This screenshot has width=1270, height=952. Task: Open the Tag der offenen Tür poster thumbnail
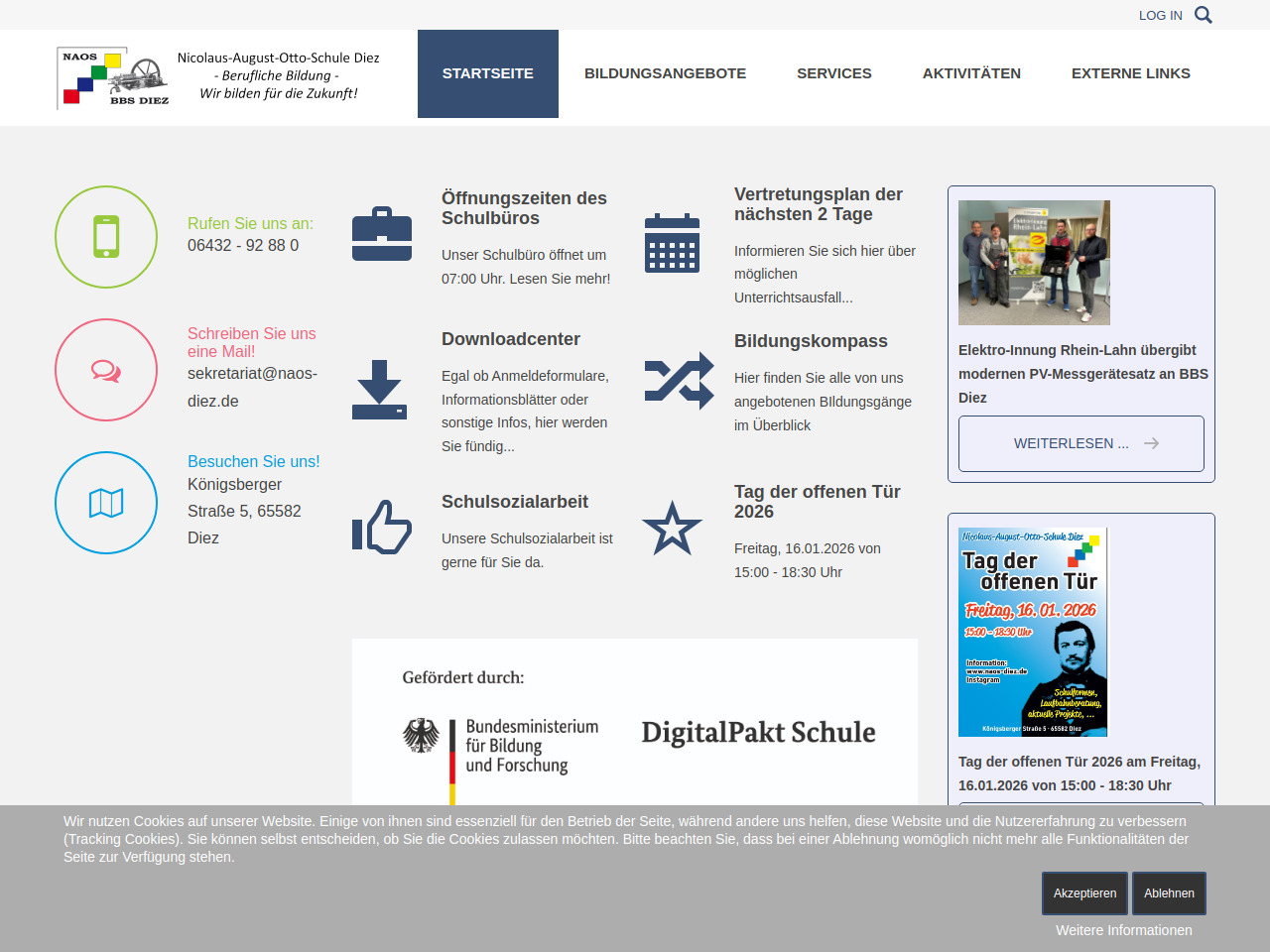pos(1033,632)
